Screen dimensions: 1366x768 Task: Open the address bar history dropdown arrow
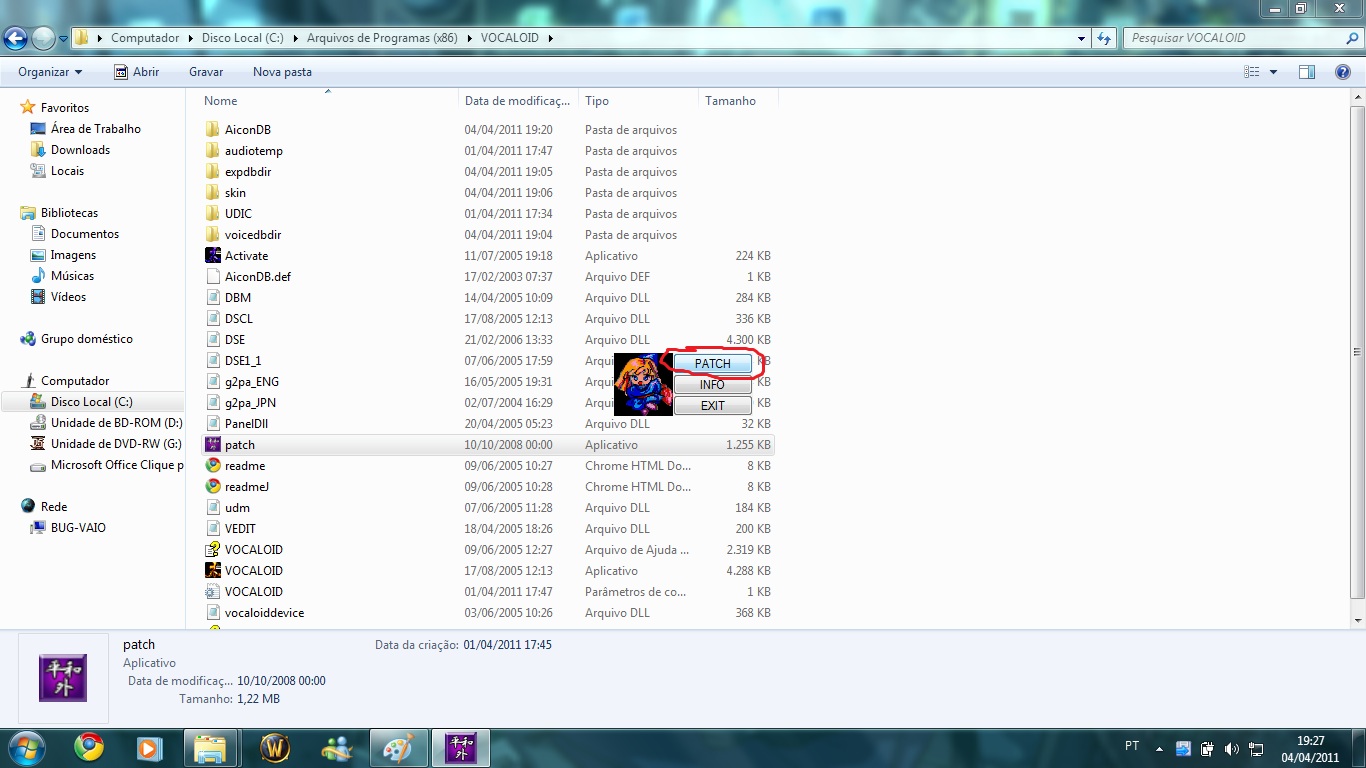(x=1082, y=38)
